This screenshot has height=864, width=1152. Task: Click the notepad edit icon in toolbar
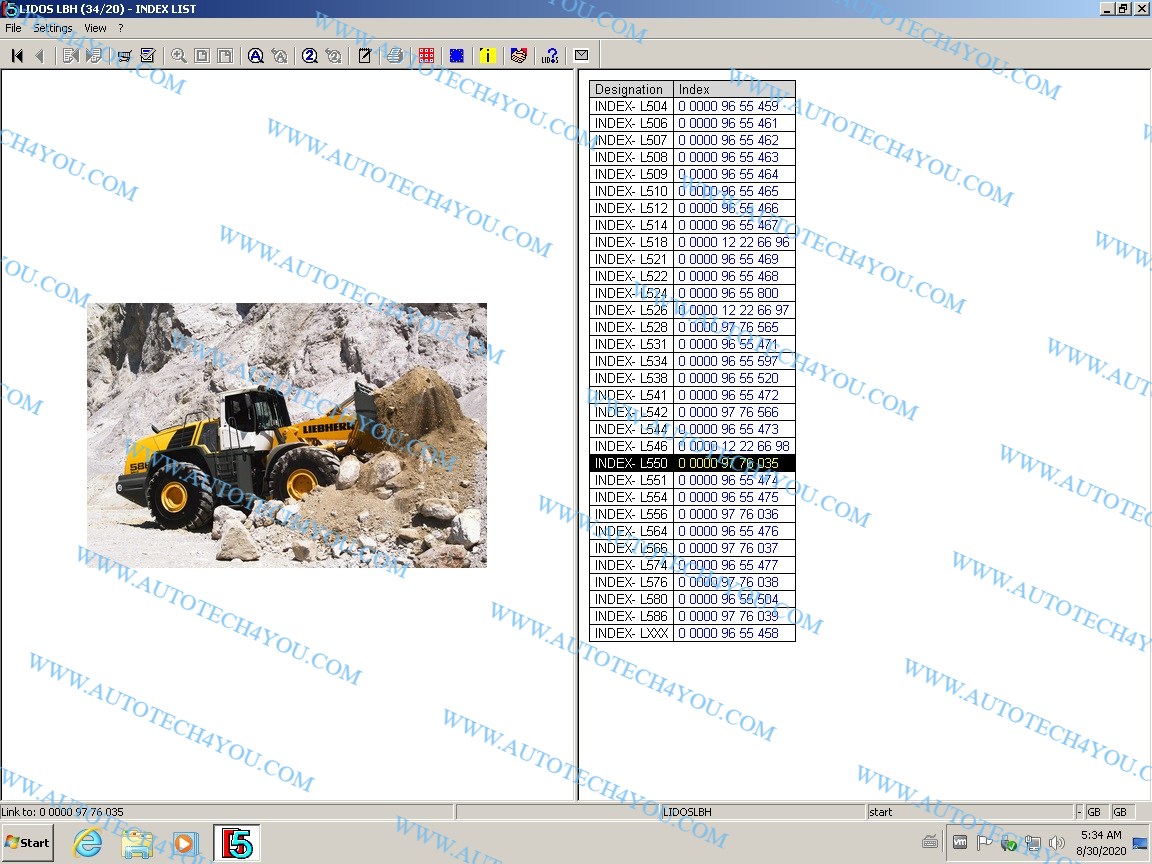pos(364,56)
